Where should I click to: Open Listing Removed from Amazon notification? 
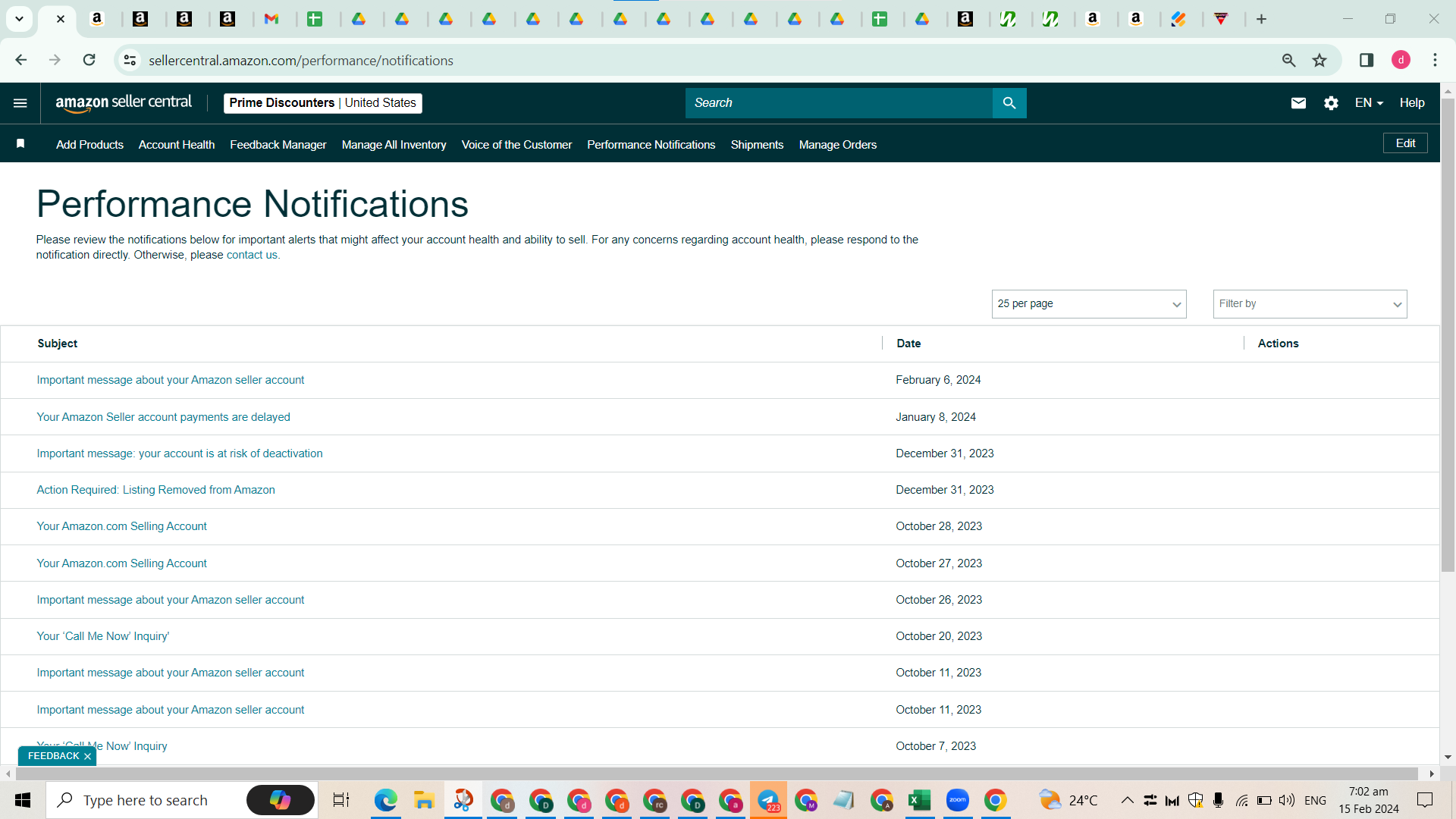156,490
